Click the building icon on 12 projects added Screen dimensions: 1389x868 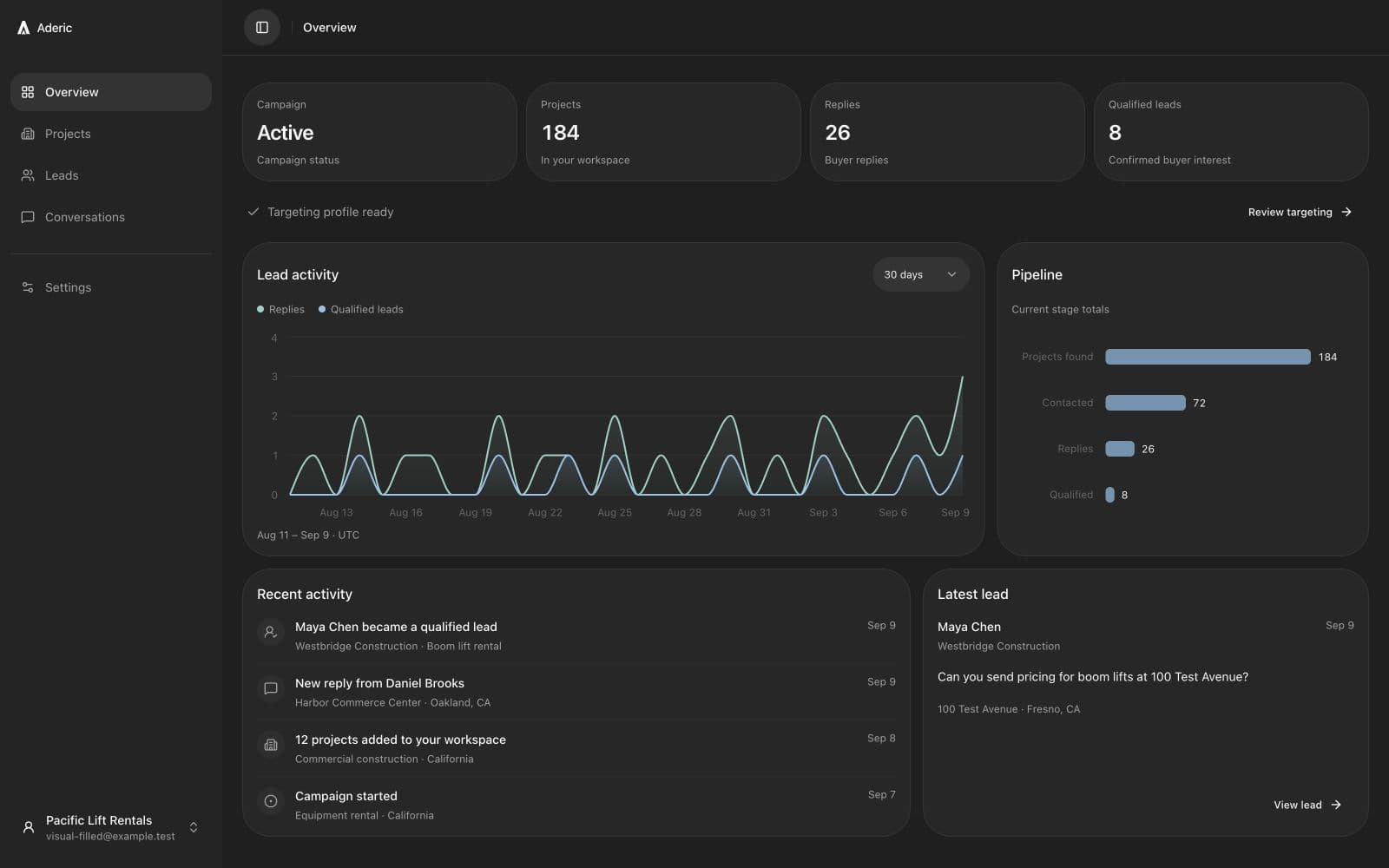tap(271, 745)
